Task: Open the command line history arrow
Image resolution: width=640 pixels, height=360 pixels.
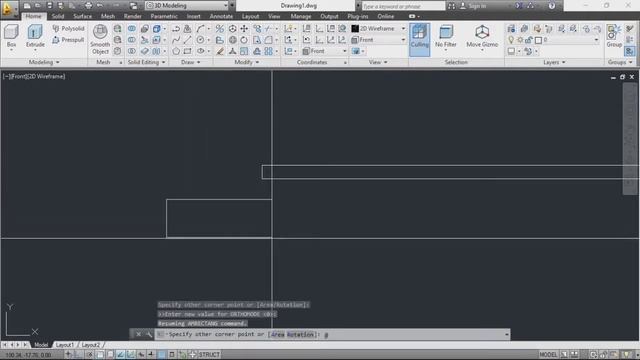Action: tap(507, 335)
